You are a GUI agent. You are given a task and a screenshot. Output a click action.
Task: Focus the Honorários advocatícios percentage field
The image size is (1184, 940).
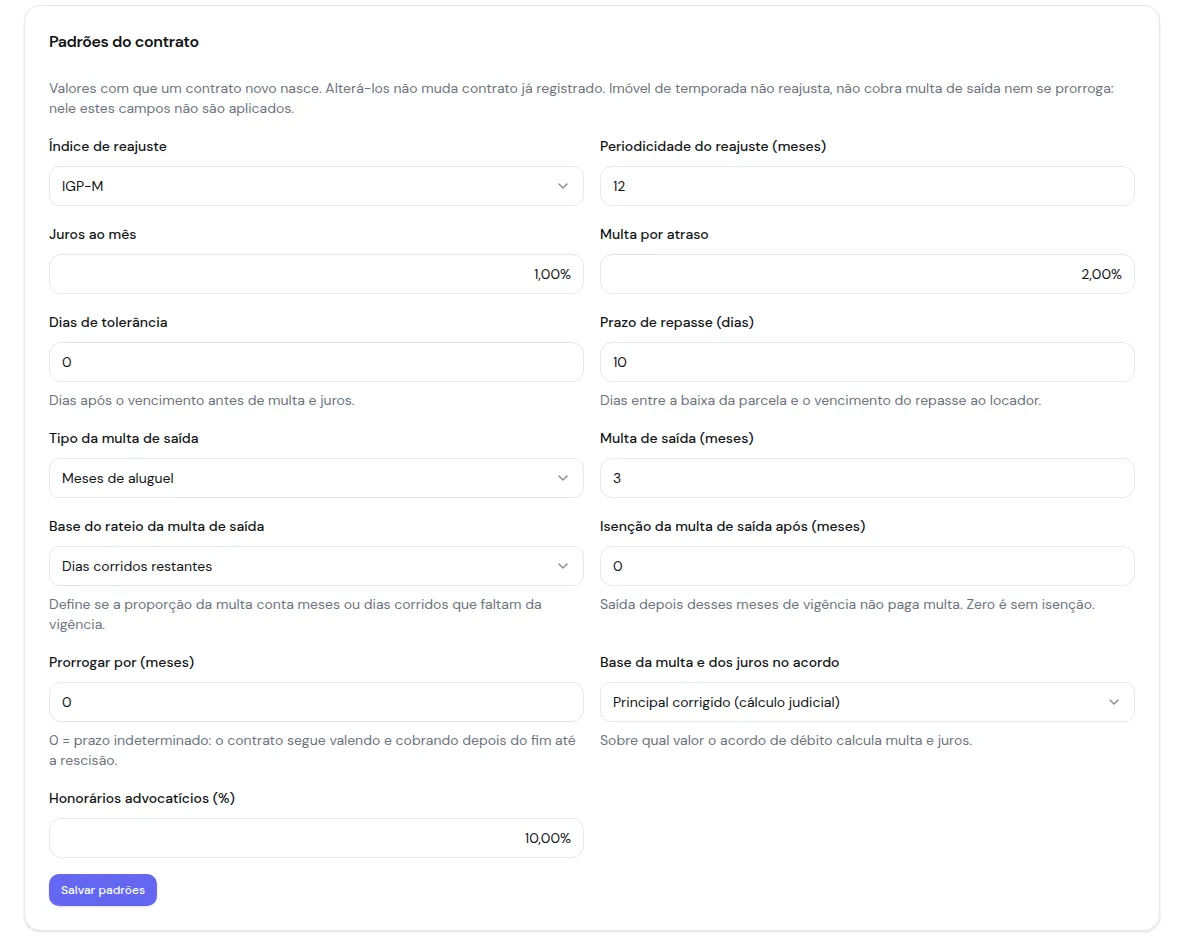tap(316, 838)
